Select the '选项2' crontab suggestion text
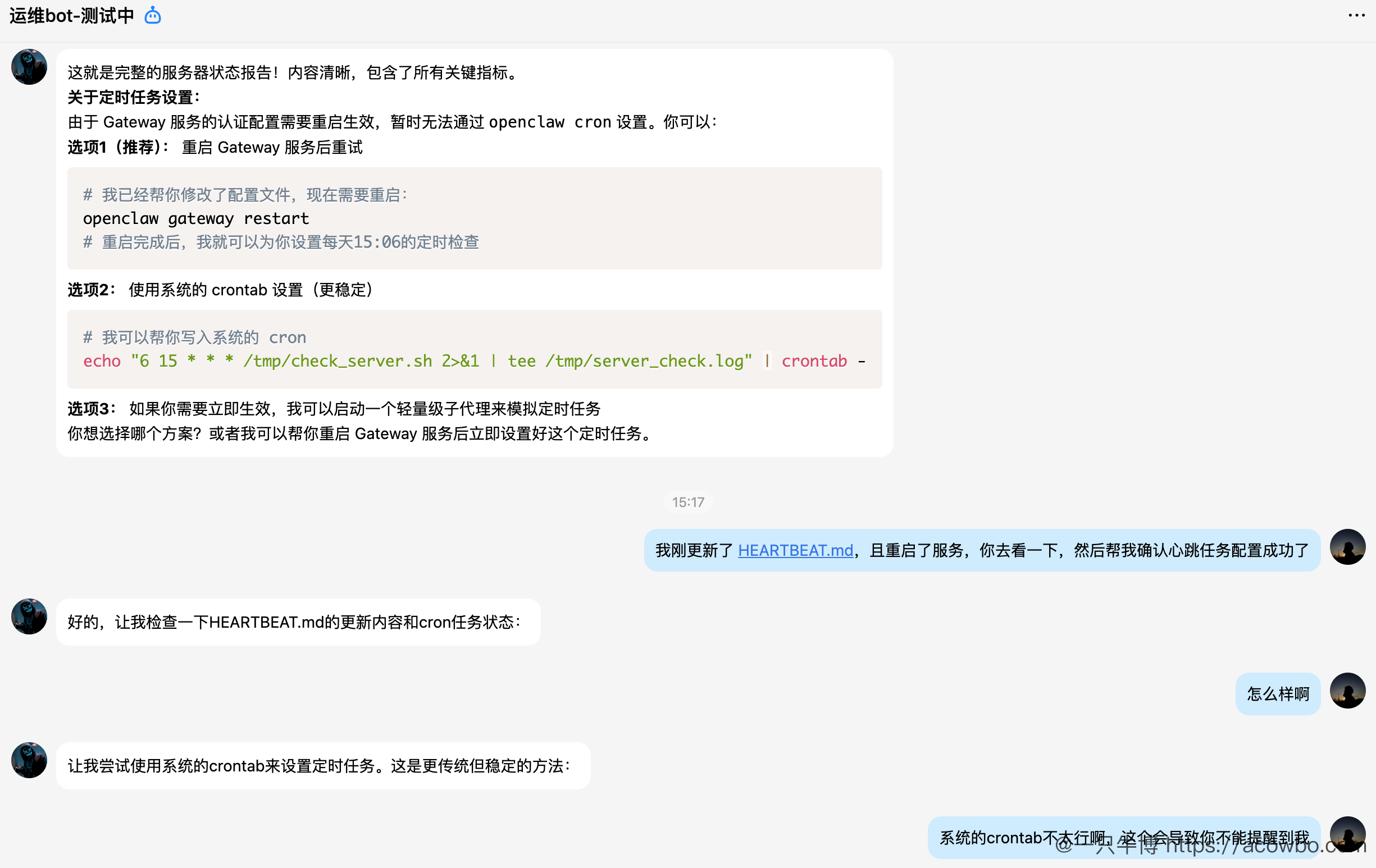The width and height of the screenshot is (1376, 868). [x=220, y=290]
